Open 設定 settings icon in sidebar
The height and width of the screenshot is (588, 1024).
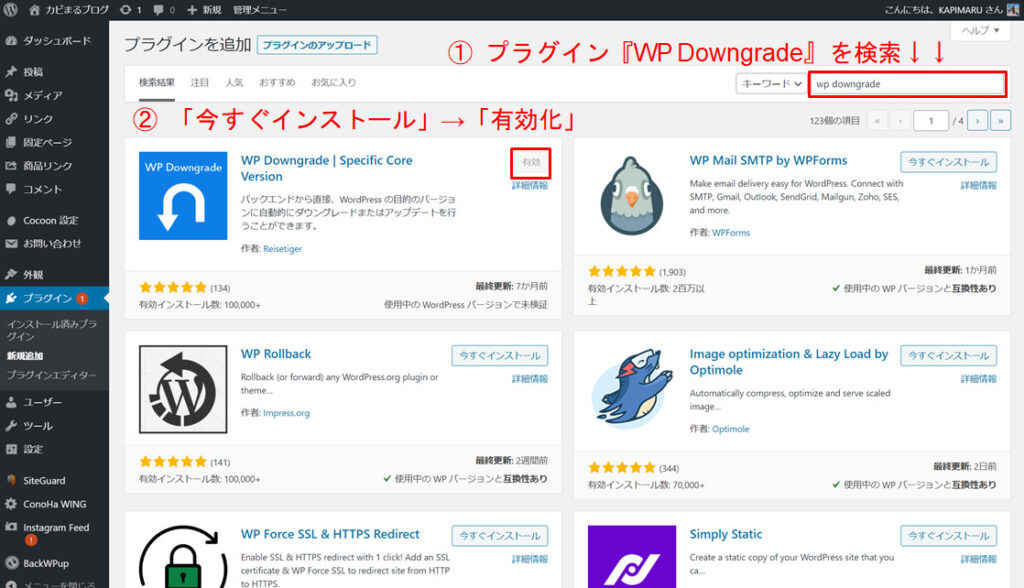coord(11,449)
